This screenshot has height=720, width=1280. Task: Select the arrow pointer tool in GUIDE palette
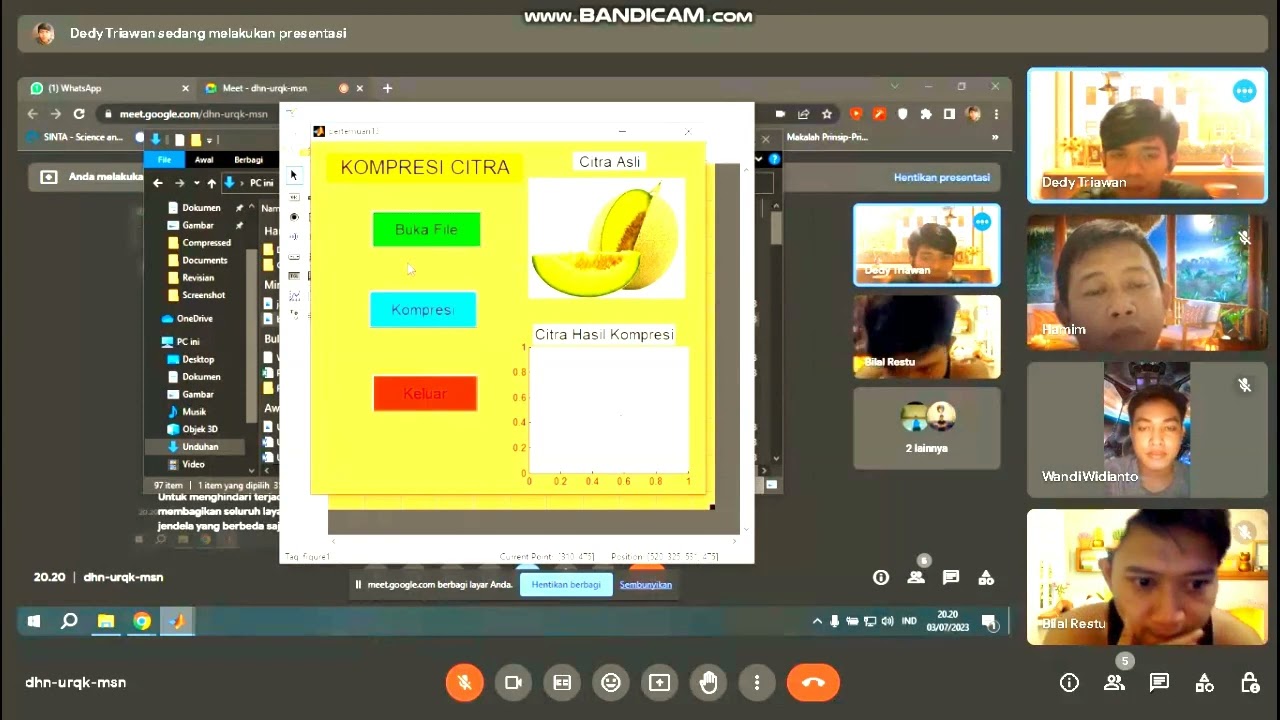point(293,175)
